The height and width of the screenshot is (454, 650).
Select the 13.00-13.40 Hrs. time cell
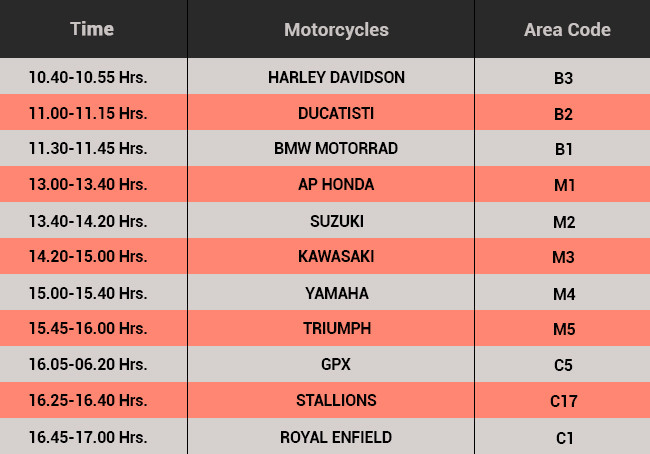[x=88, y=185]
